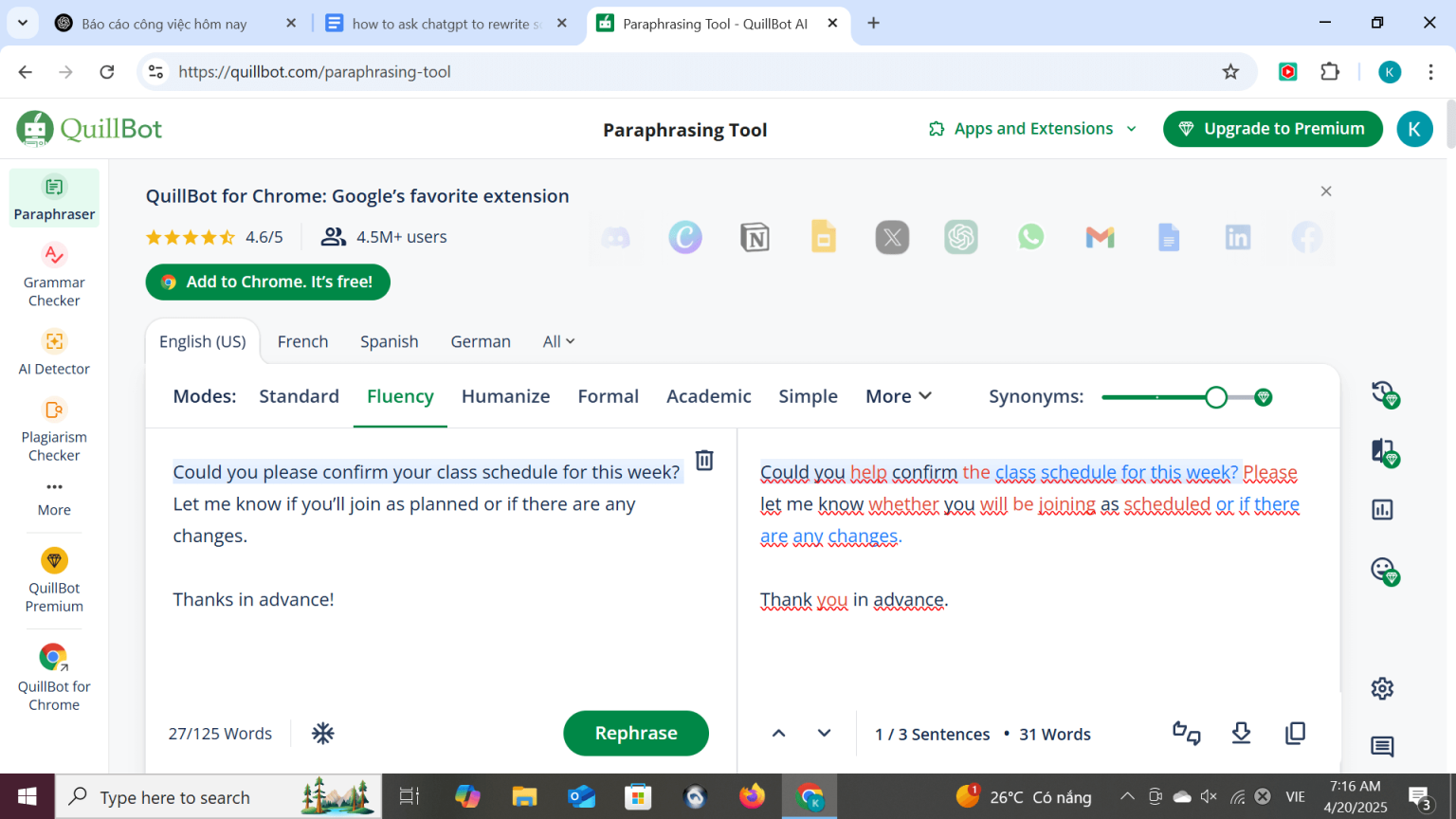The height and width of the screenshot is (819, 1456).
Task: Delete input text using the trash icon
Action: (703, 460)
